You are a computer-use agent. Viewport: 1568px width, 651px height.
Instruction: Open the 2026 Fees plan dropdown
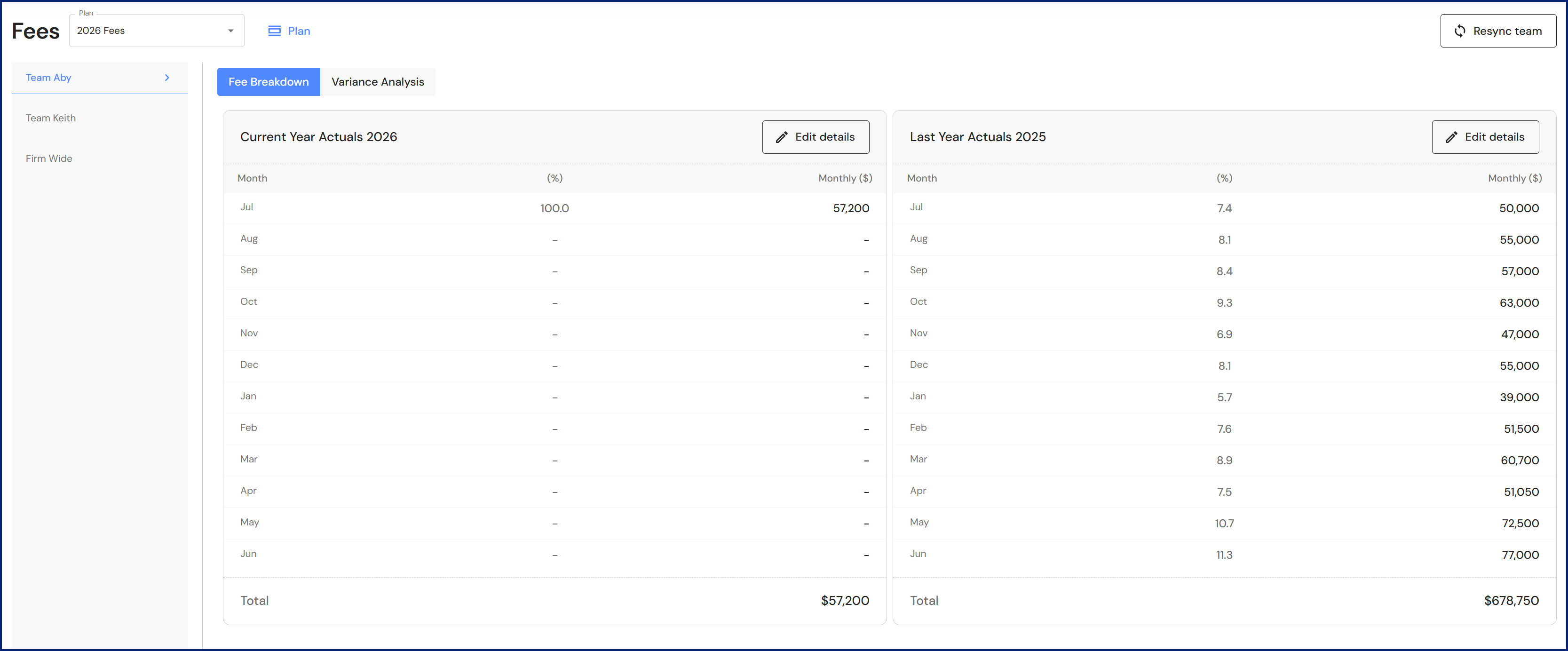point(156,31)
